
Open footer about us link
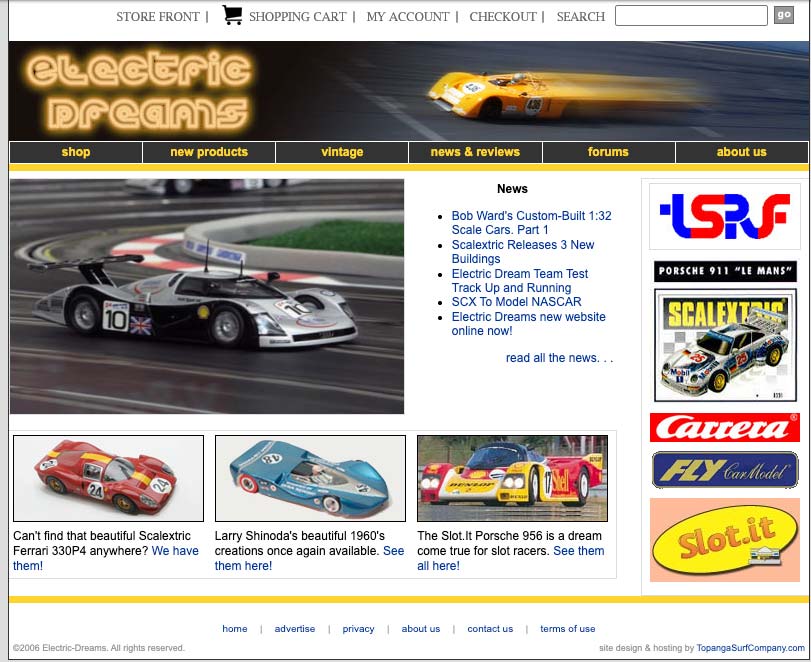coord(421,629)
